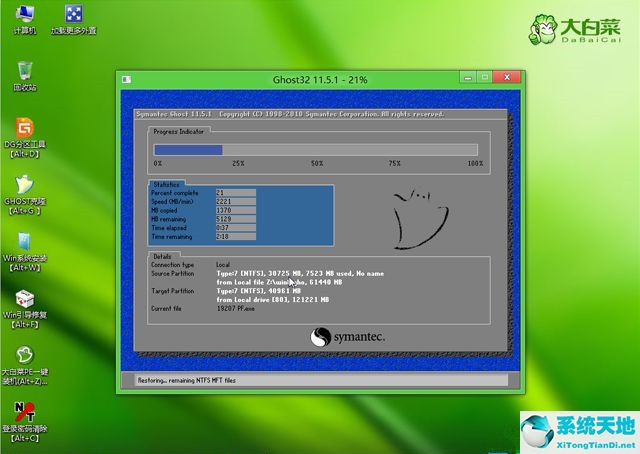
Task: Click the Statistics group label
Action: tap(167, 185)
